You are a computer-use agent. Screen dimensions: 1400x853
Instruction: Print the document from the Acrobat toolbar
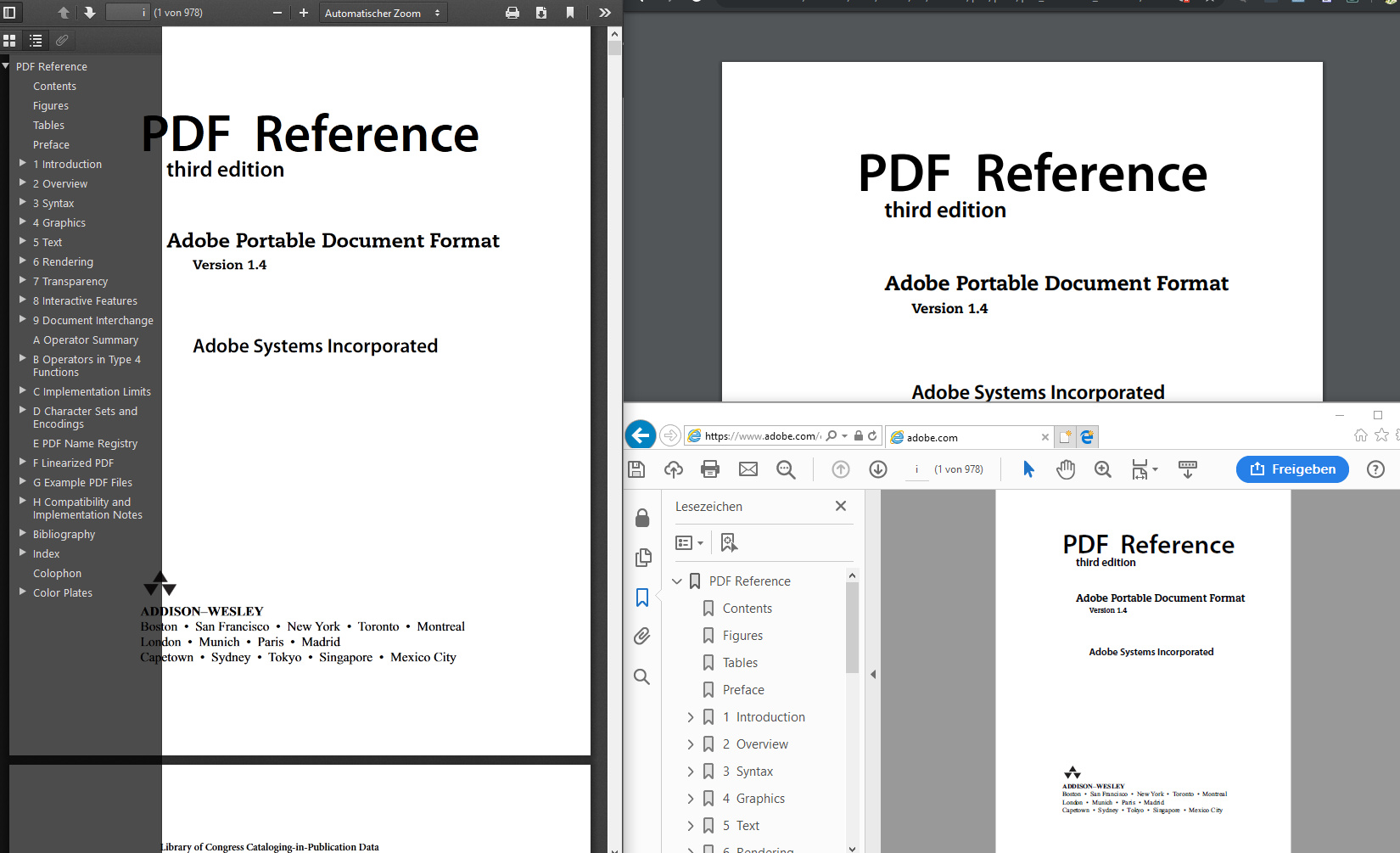[x=710, y=469]
